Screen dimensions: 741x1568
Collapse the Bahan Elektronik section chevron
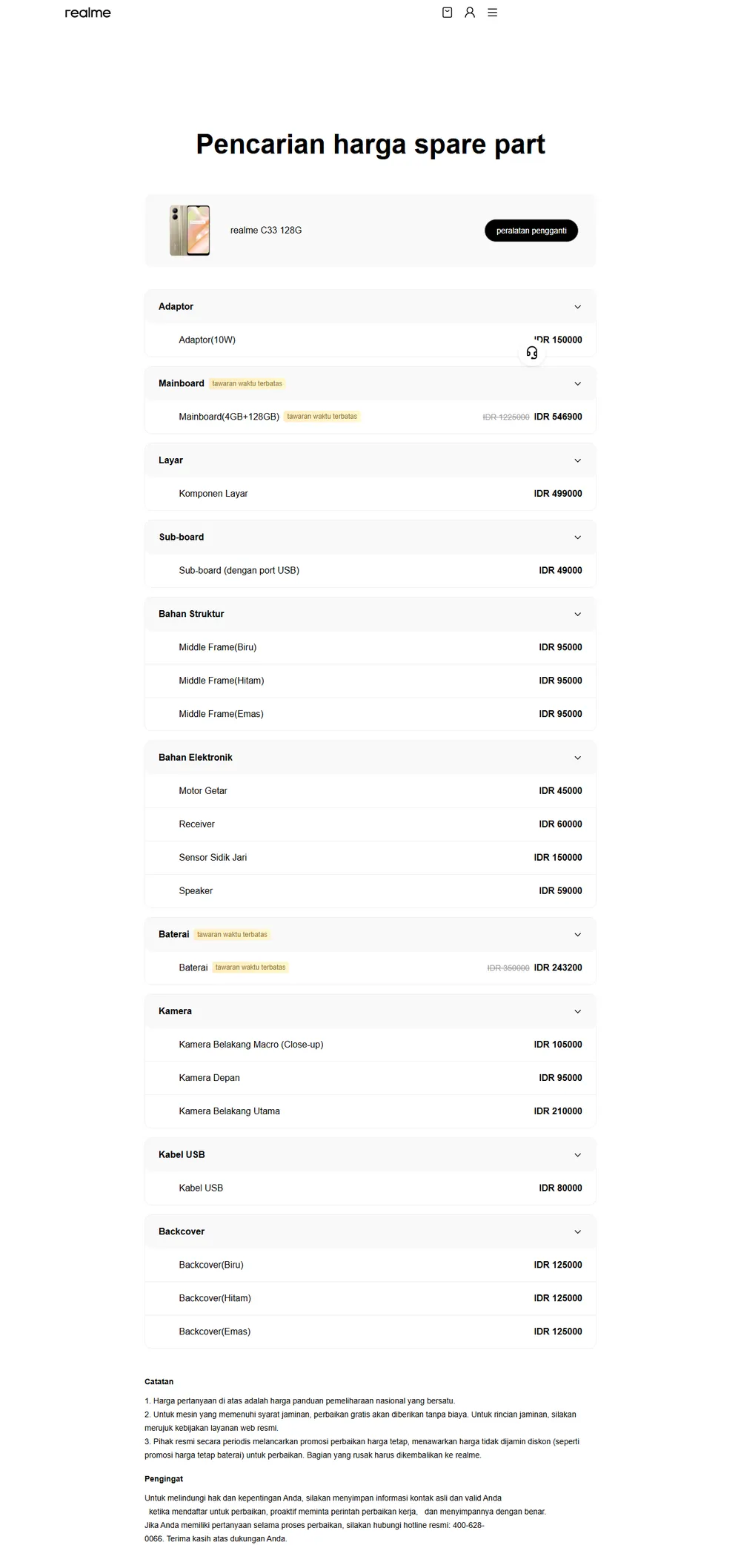[578, 758]
